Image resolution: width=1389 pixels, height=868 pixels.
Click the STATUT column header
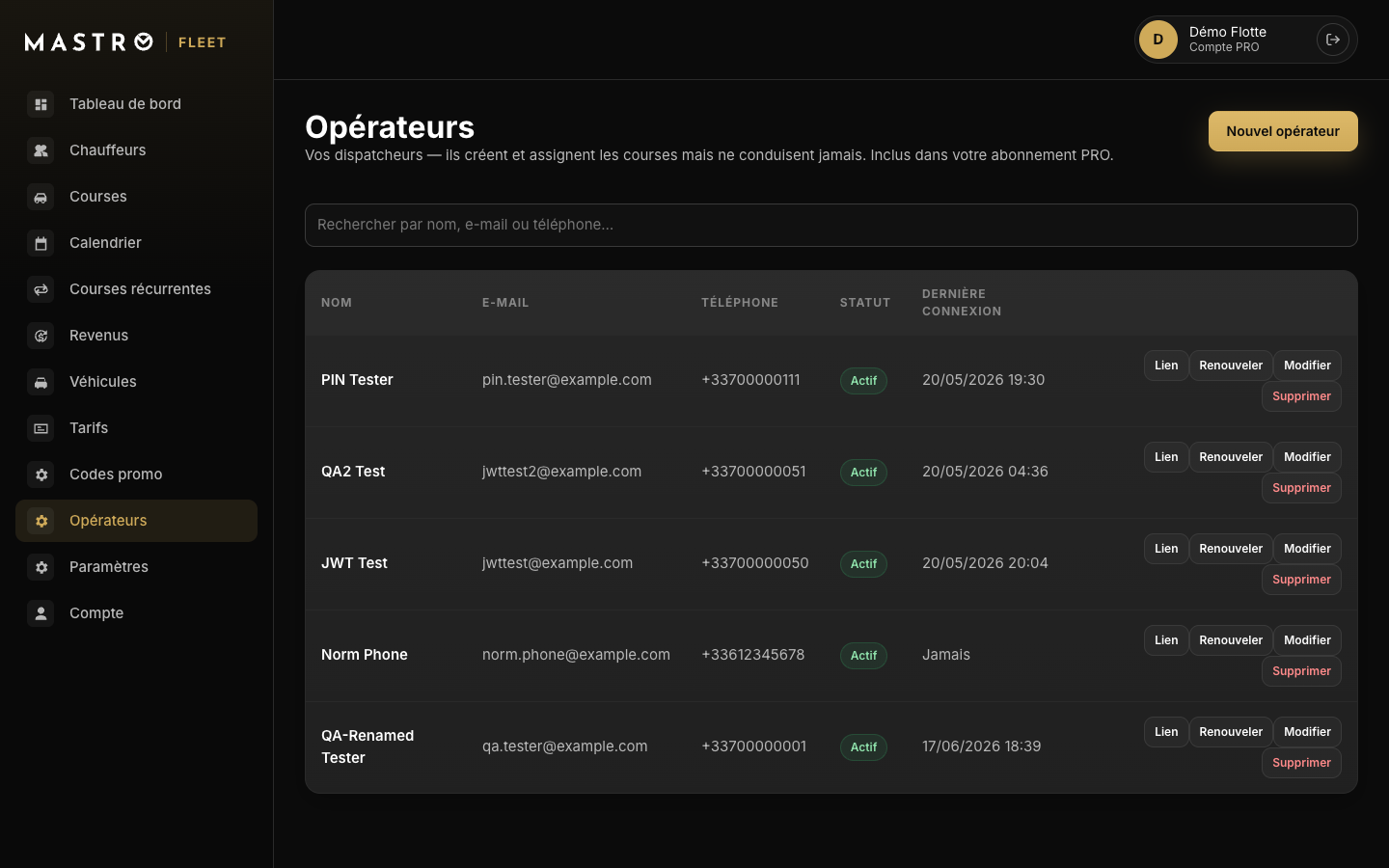pos(865,303)
